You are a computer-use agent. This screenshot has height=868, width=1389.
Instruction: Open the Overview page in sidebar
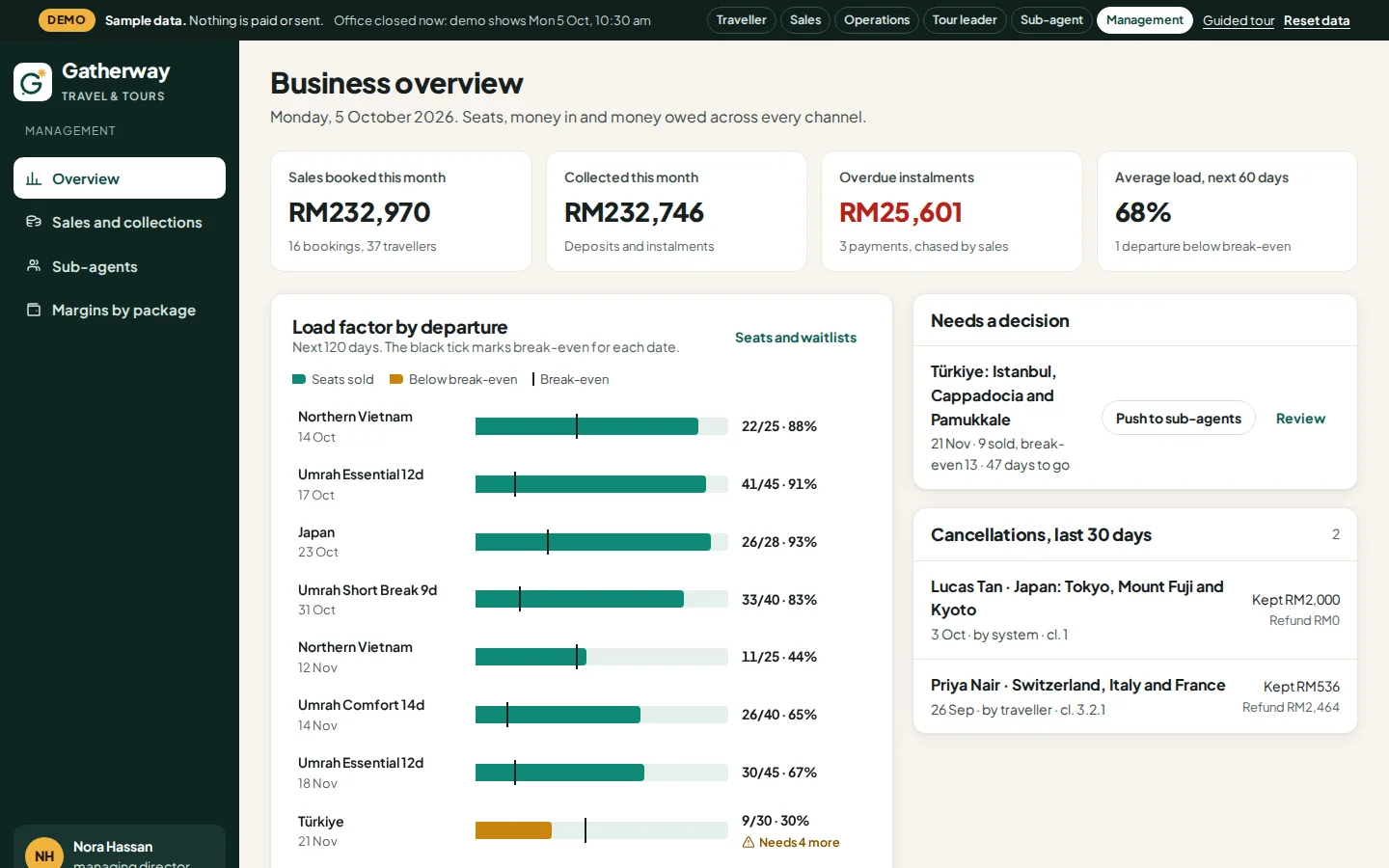click(x=120, y=178)
